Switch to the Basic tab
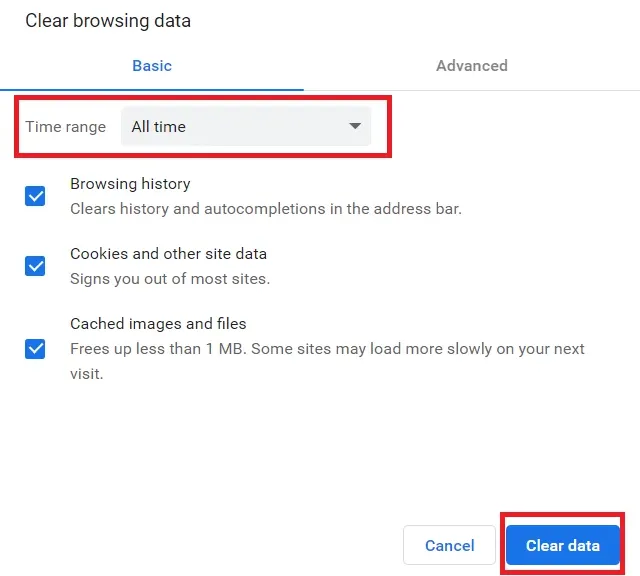 click(152, 66)
